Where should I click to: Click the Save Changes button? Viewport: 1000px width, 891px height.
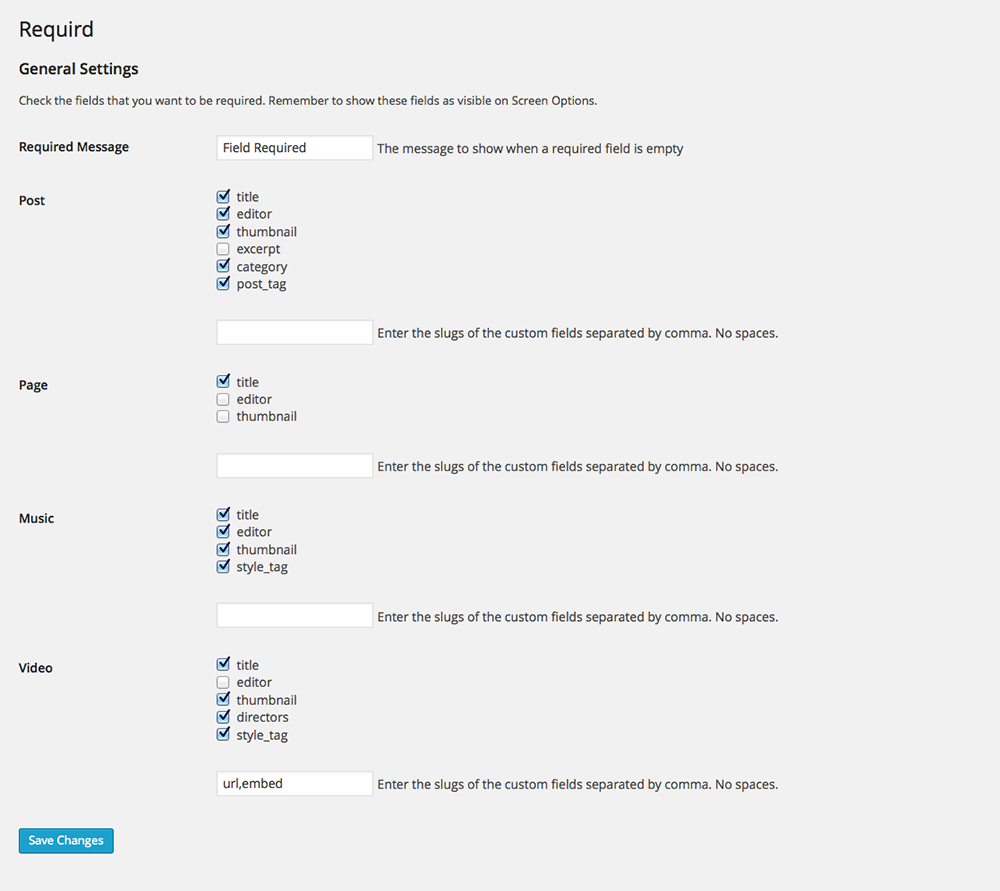click(x=66, y=841)
